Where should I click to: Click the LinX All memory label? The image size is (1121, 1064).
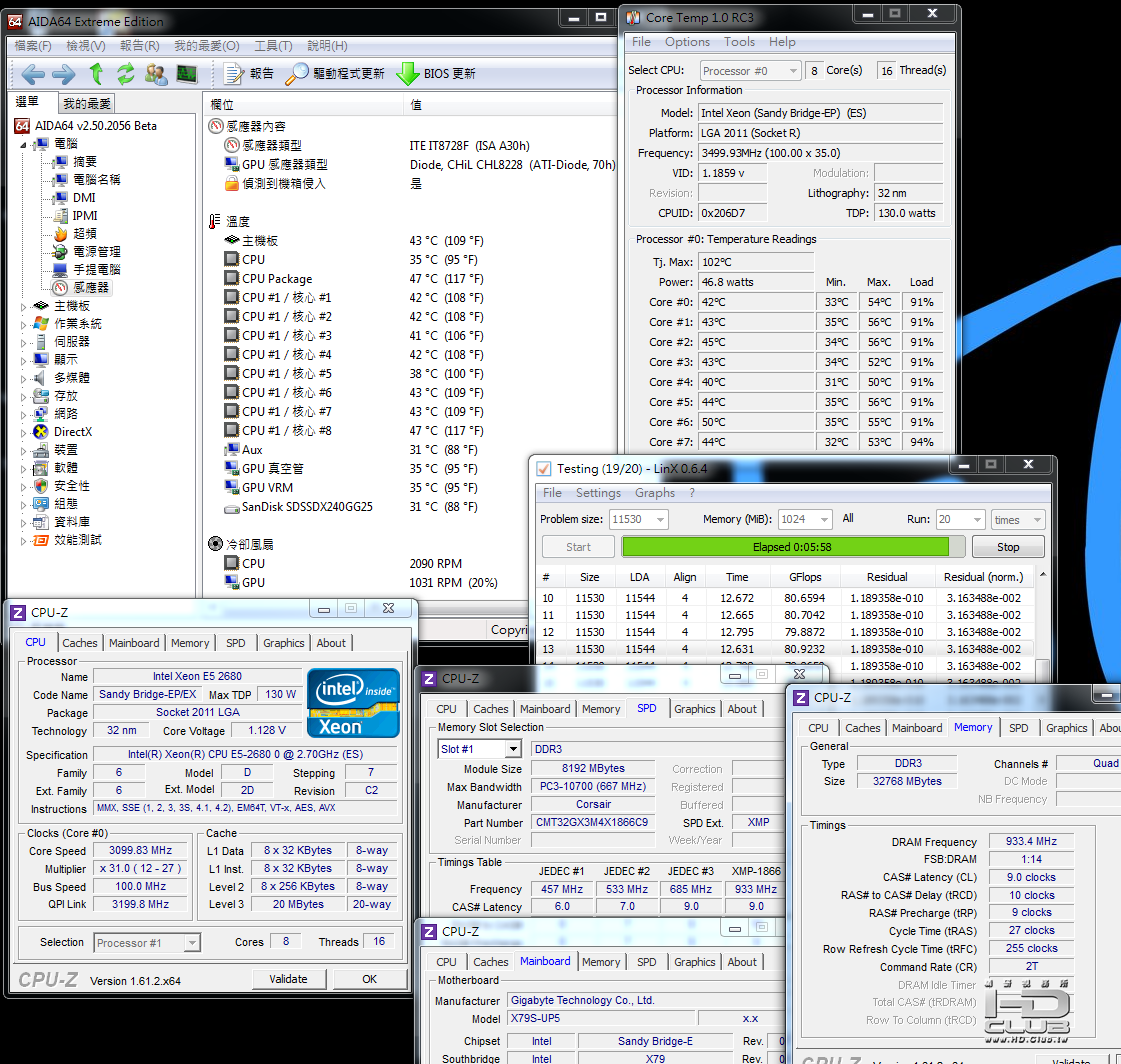[x=848, y=518]
